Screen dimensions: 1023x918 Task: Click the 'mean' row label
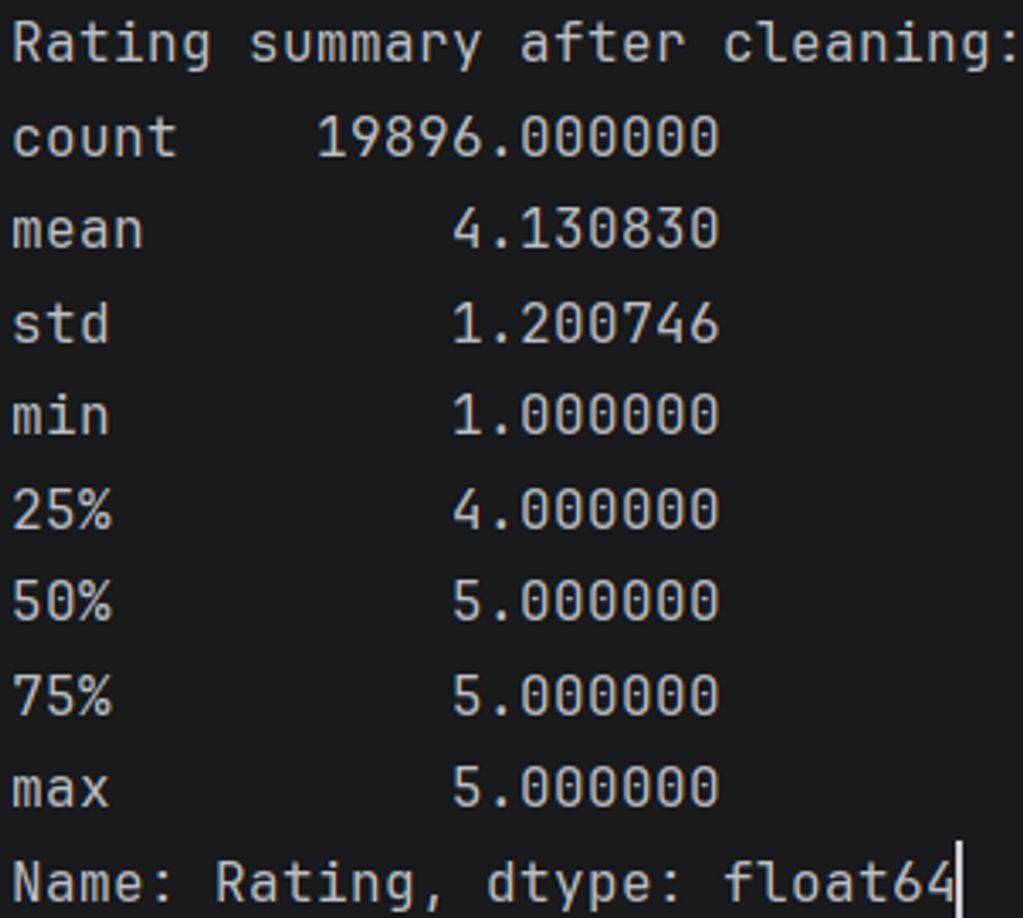tap(78, 230)
